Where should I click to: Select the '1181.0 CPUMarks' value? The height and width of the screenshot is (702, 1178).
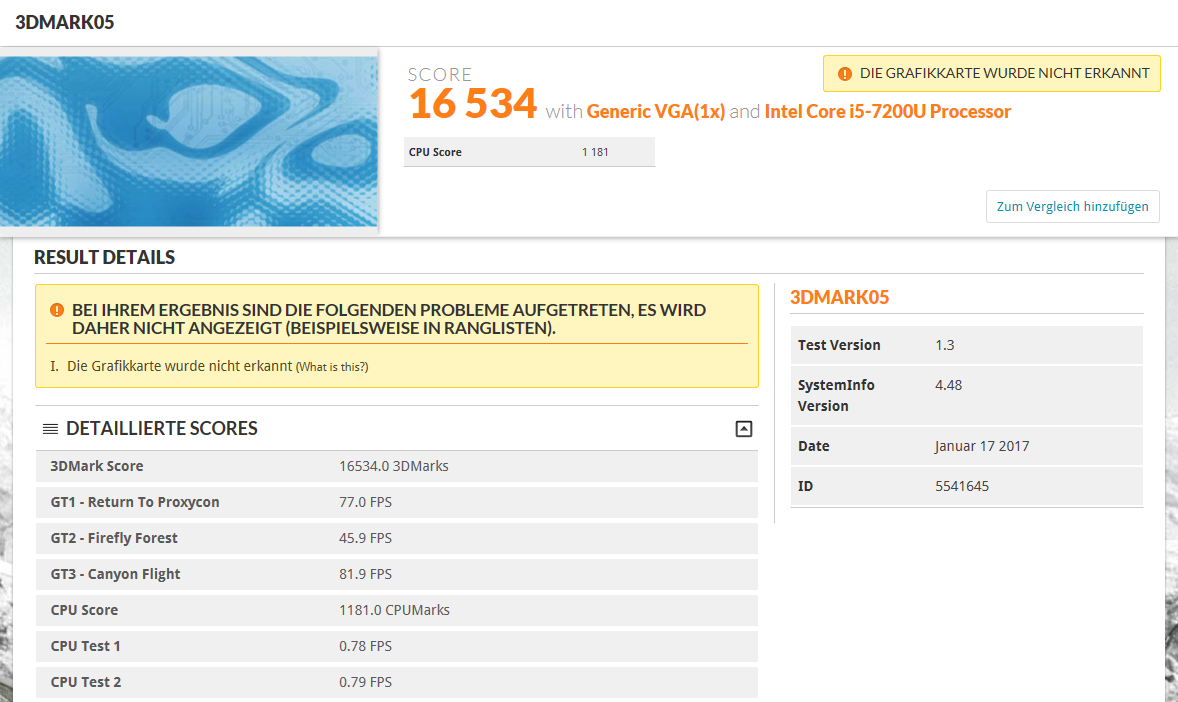[394, 610]
